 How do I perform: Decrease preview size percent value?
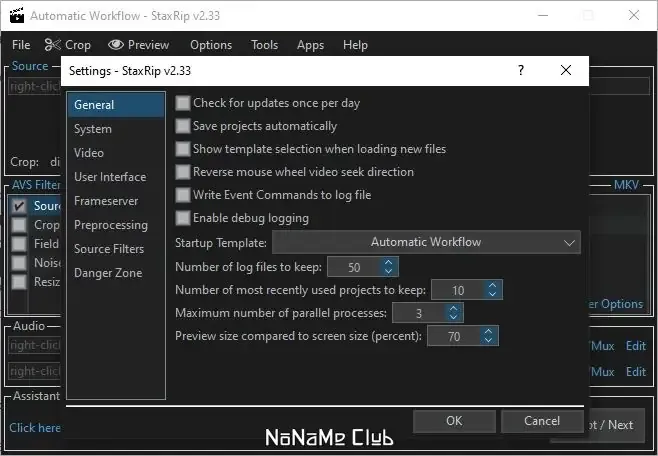(x=488, y=340)
